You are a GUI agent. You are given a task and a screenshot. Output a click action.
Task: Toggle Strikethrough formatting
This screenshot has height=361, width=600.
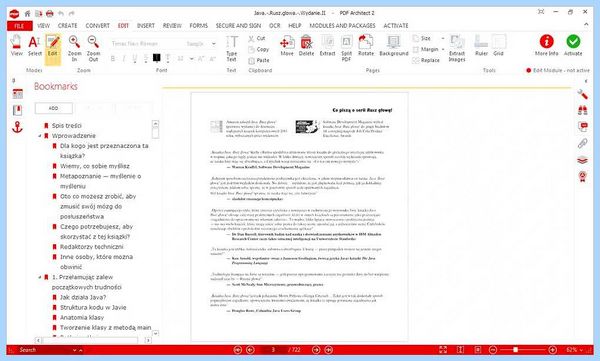pos(146,59)
